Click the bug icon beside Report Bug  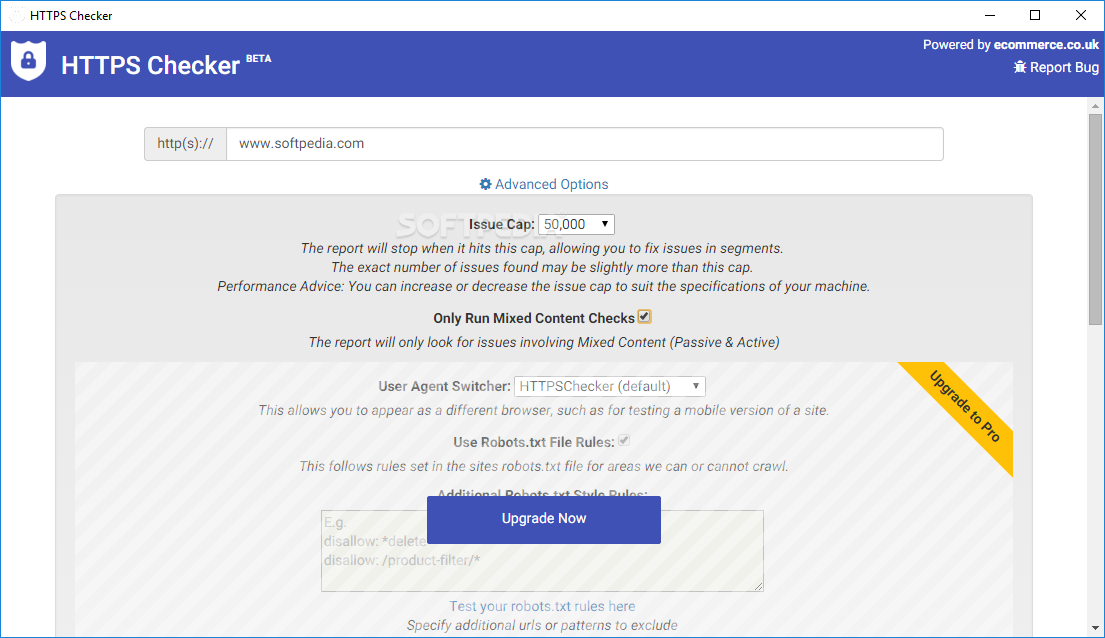(1020, 67)
